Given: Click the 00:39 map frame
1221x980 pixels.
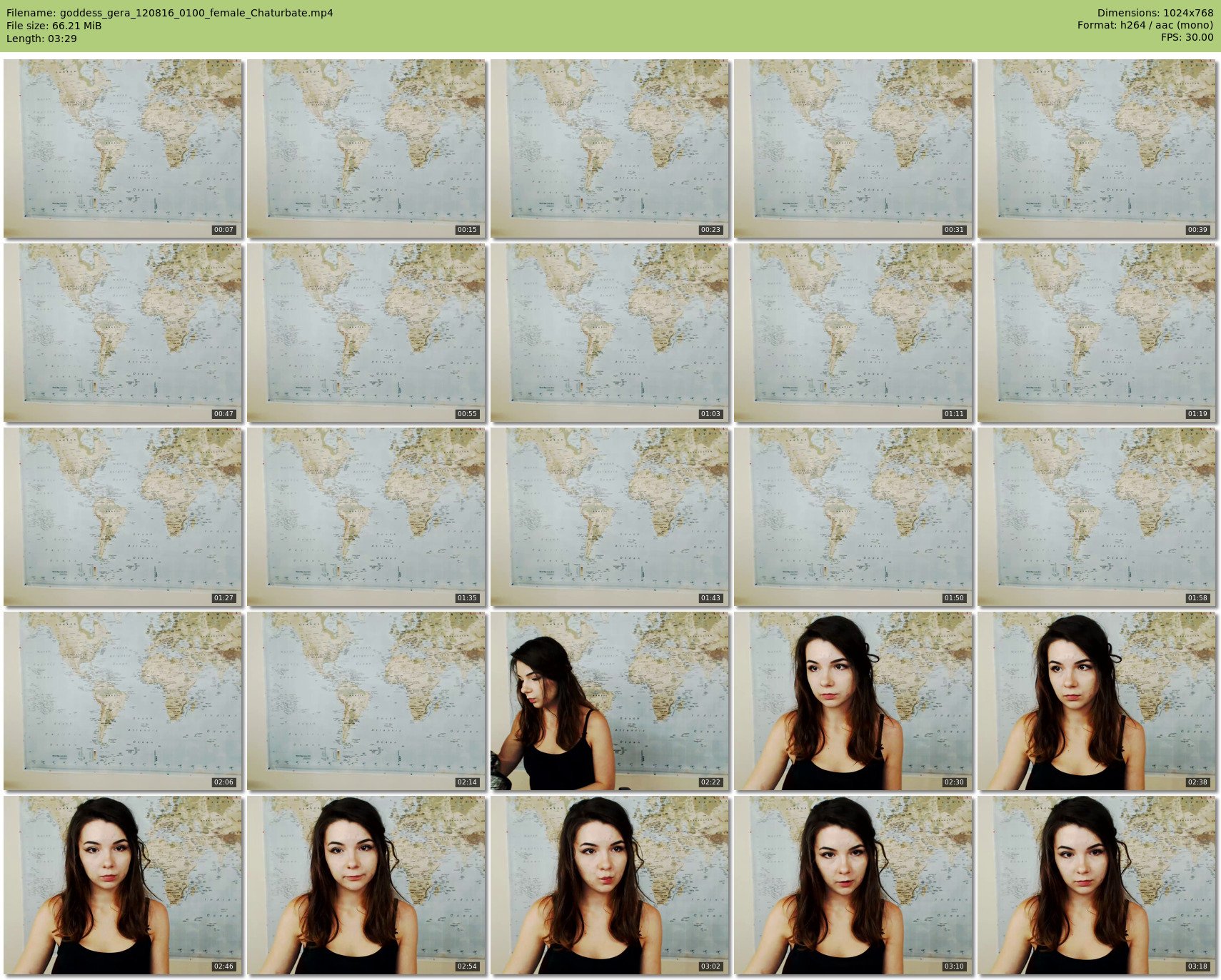Looking at the screenshot, I should tap(1097, 148).
